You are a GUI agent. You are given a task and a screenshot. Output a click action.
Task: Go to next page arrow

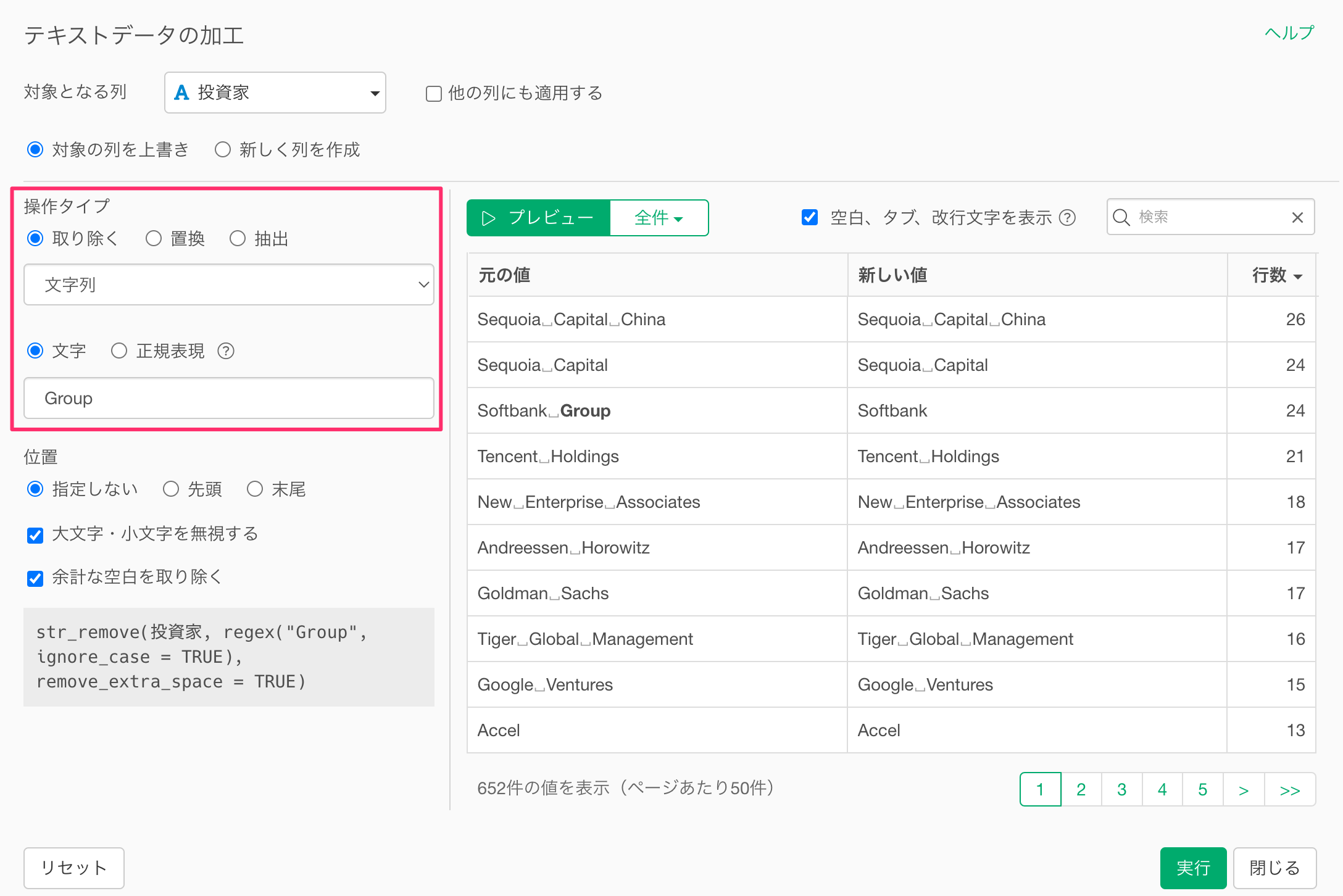1244,789
